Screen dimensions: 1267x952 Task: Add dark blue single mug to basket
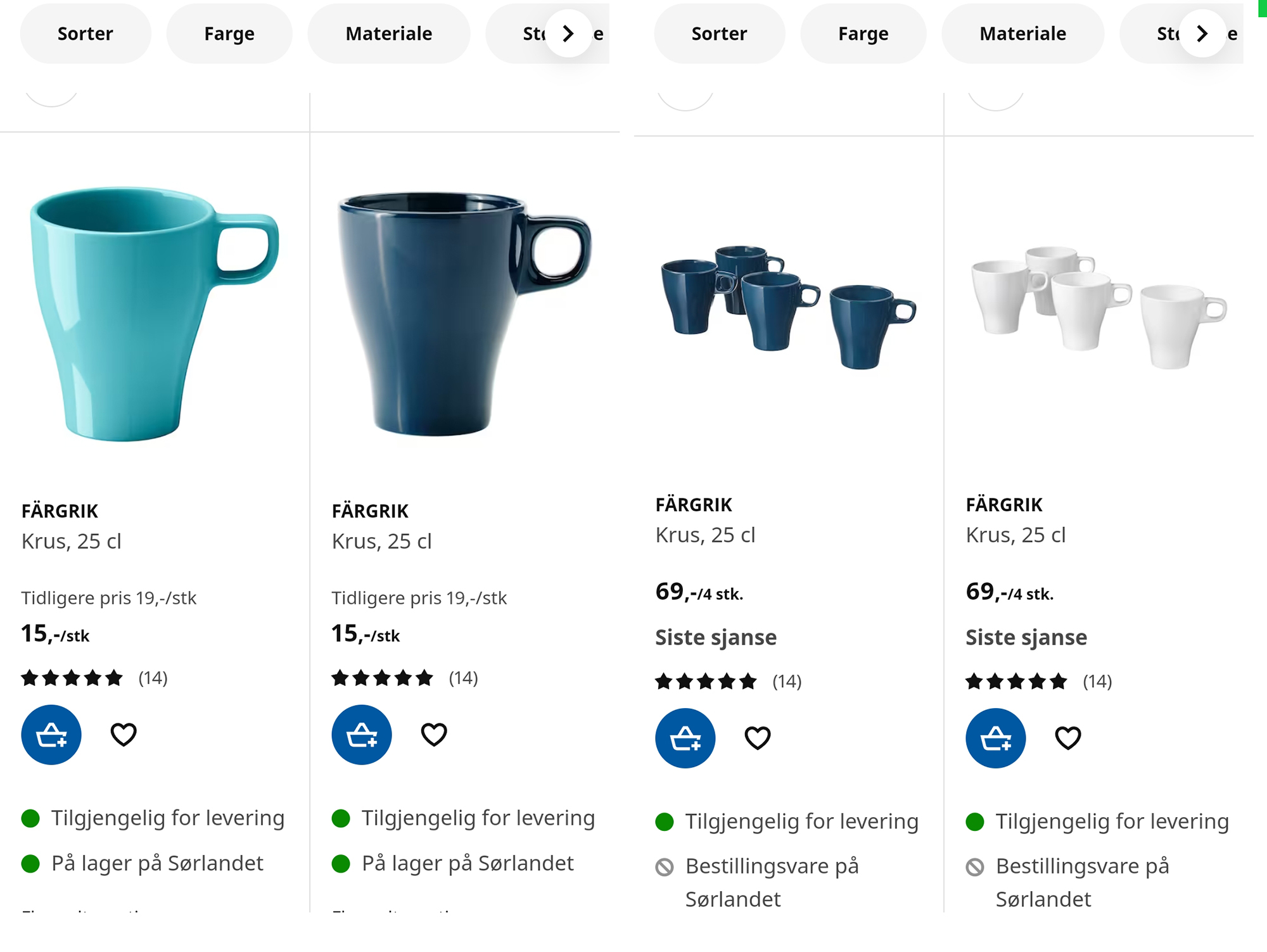[x=362, y=735]
